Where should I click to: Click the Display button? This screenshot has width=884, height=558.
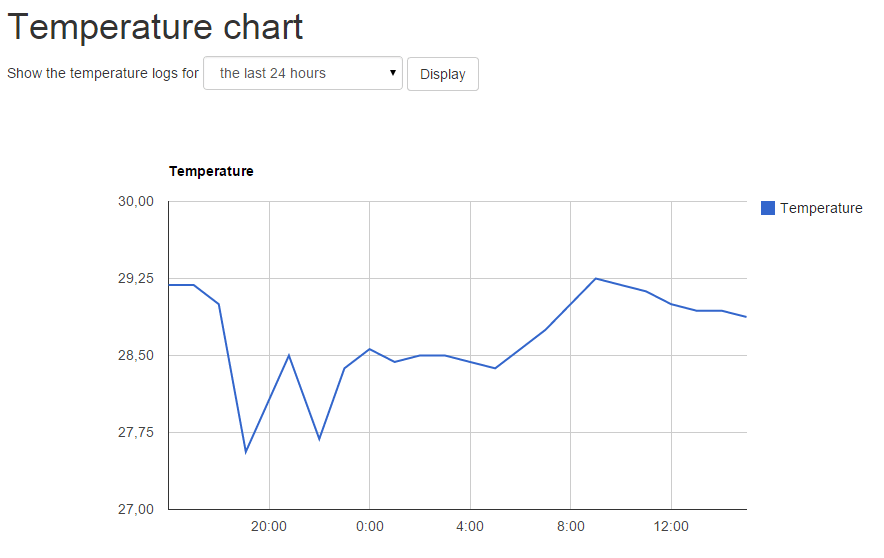pos(443,74)
